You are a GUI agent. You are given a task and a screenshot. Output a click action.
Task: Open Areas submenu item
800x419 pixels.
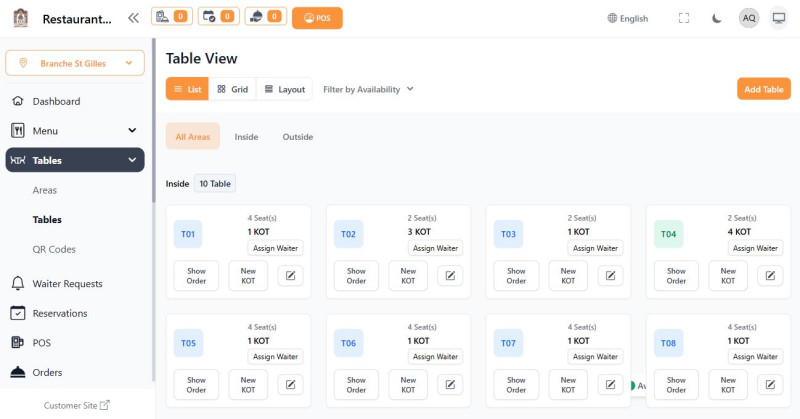click(45, 190)
